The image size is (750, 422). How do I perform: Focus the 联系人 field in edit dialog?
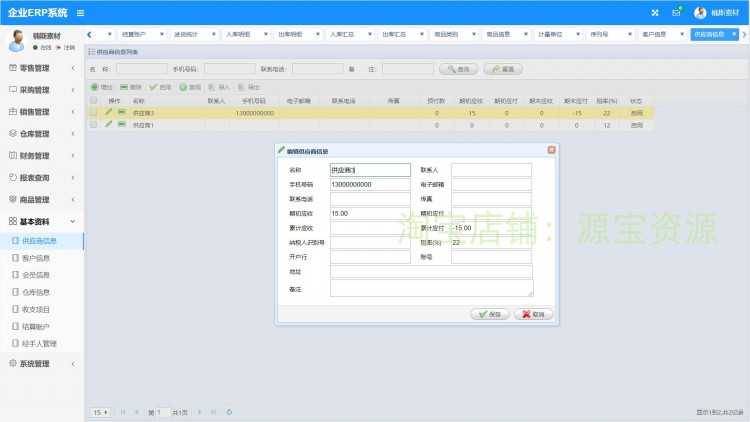[x=491, y=170]
